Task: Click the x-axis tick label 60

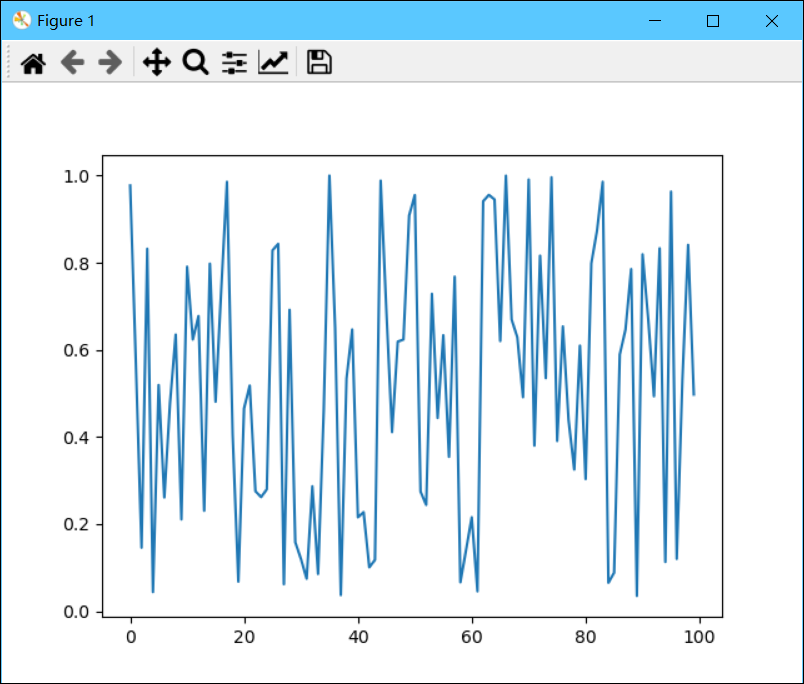Action: coord(472,637)
